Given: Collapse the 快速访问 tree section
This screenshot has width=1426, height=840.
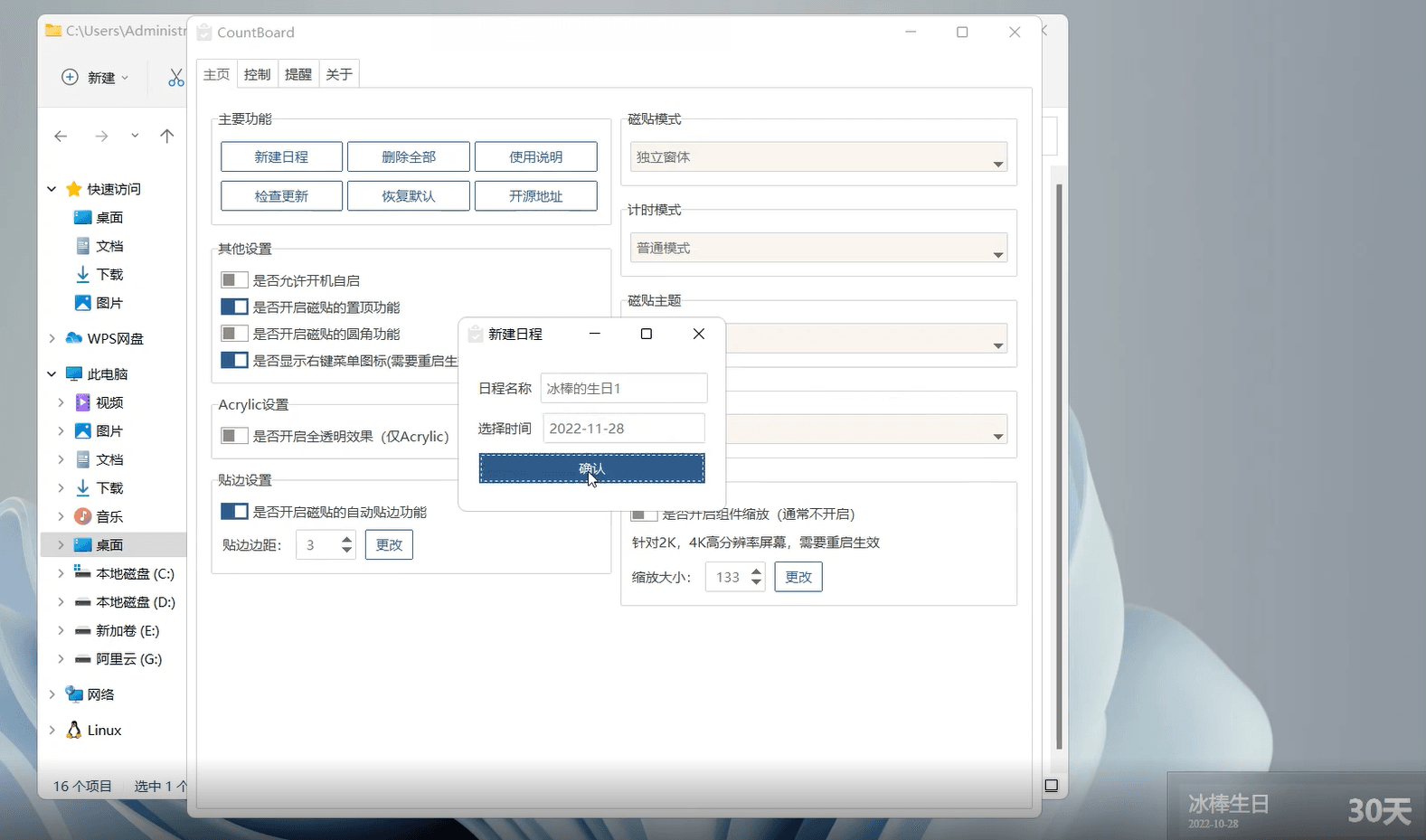Looking at the screenshot, I should coord(52,189).
